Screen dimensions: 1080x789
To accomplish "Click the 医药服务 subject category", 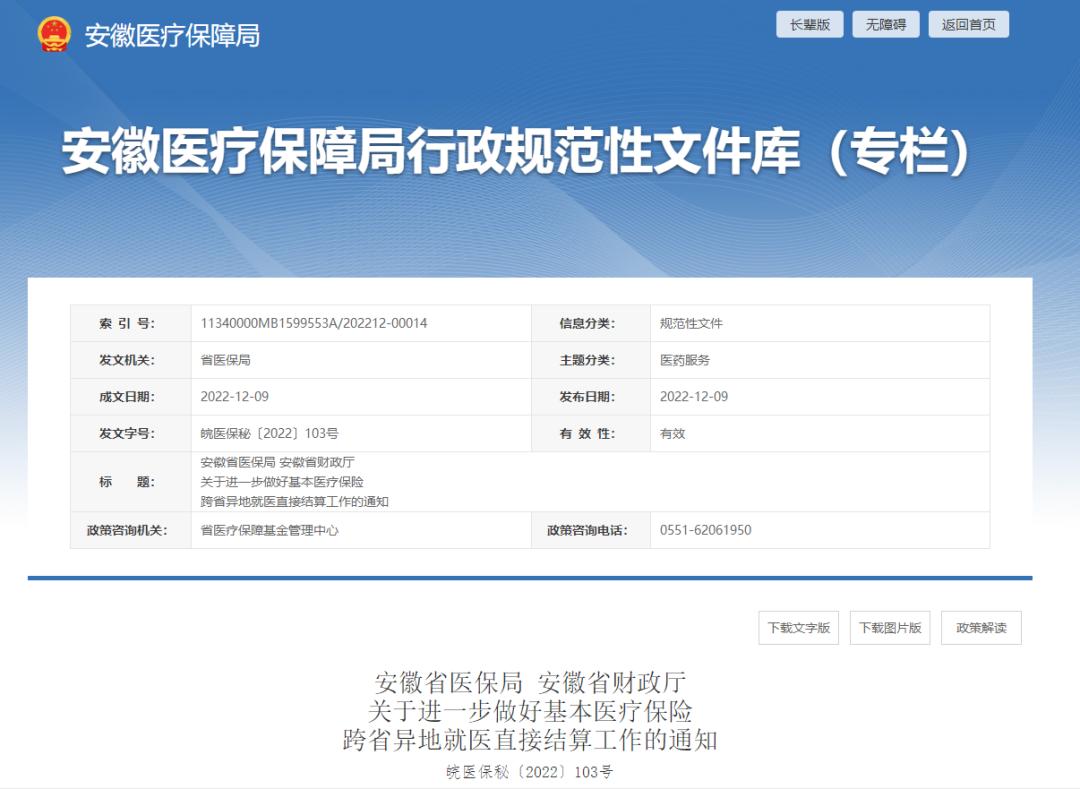I will click(681, 360).
